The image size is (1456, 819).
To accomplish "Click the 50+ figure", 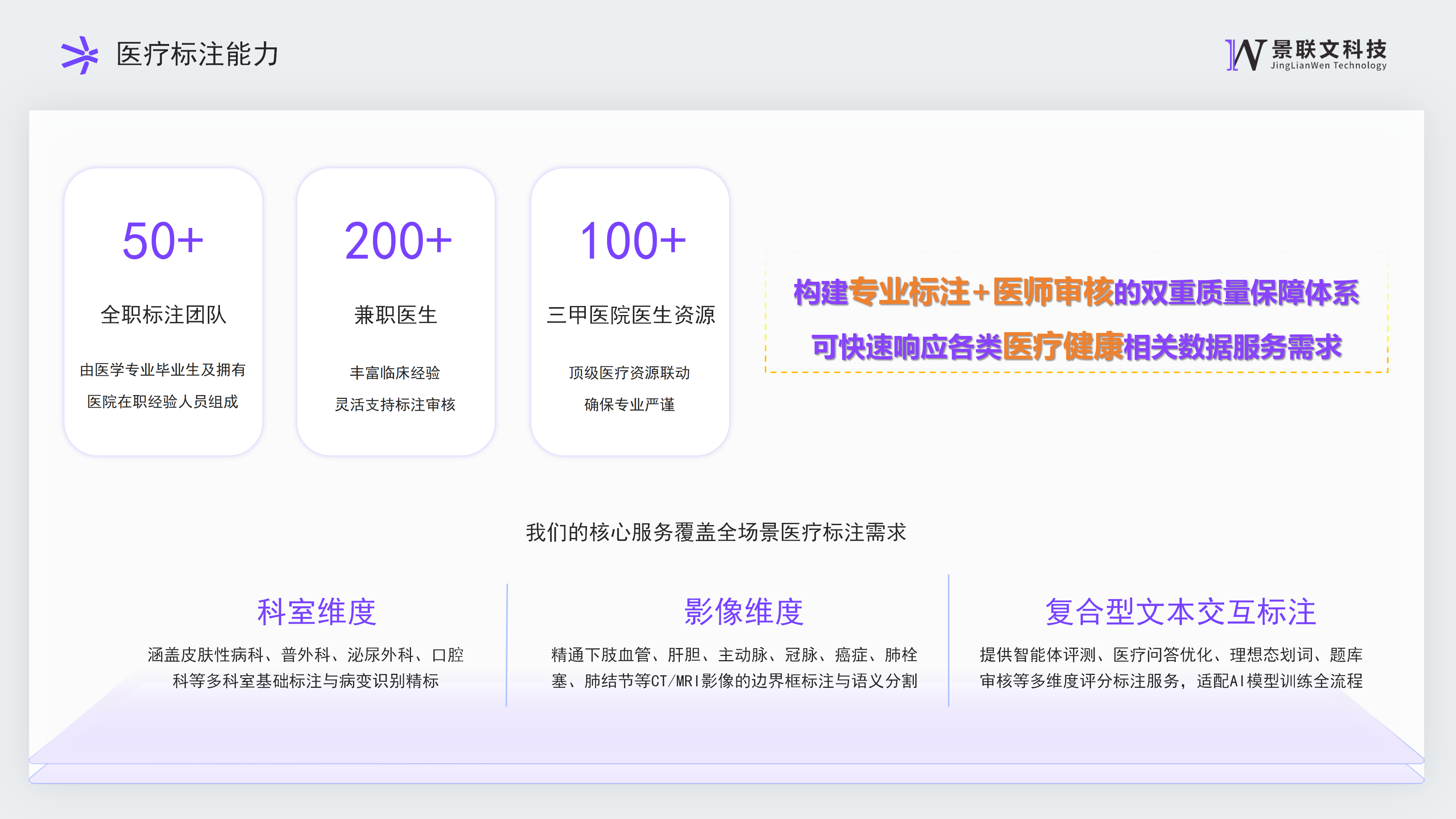I will click(x=163, y=241).
